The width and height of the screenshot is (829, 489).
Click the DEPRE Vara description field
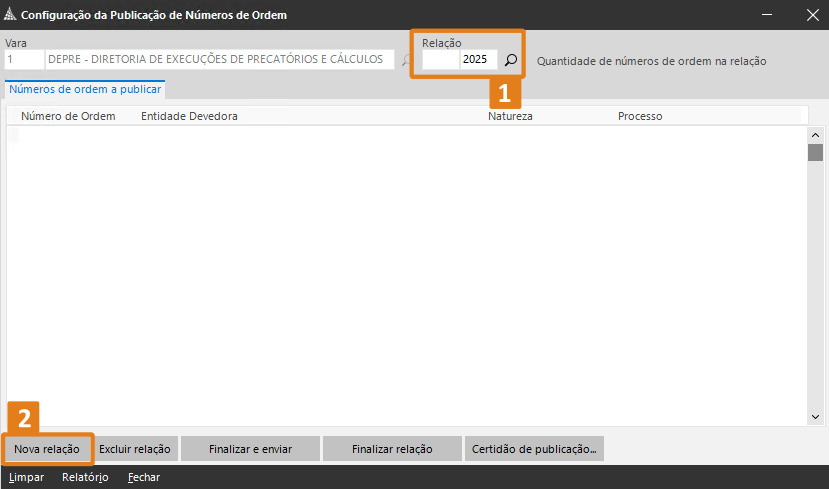click(x=219, y=59)
